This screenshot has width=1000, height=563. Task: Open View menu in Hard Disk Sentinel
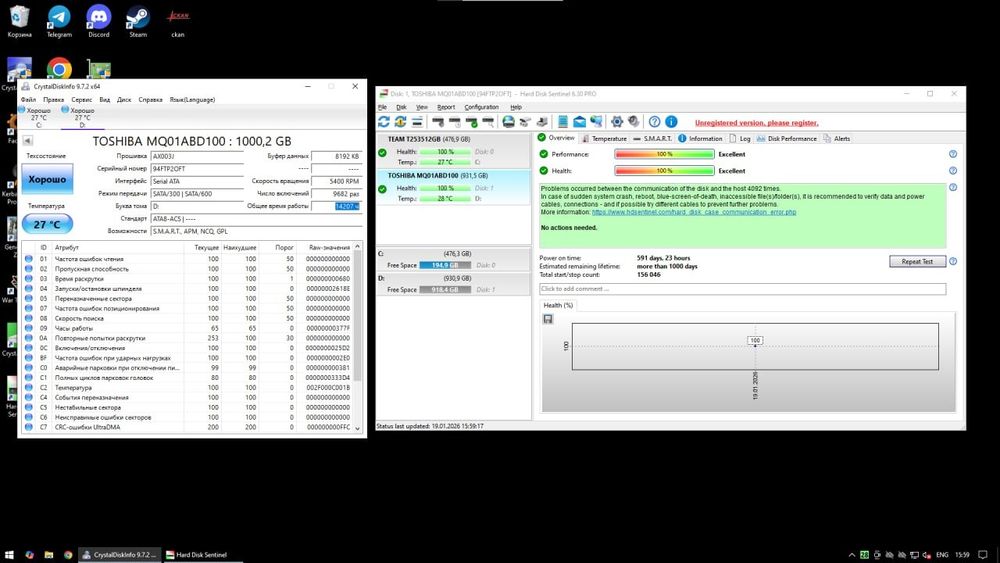[x=422, y=107]
